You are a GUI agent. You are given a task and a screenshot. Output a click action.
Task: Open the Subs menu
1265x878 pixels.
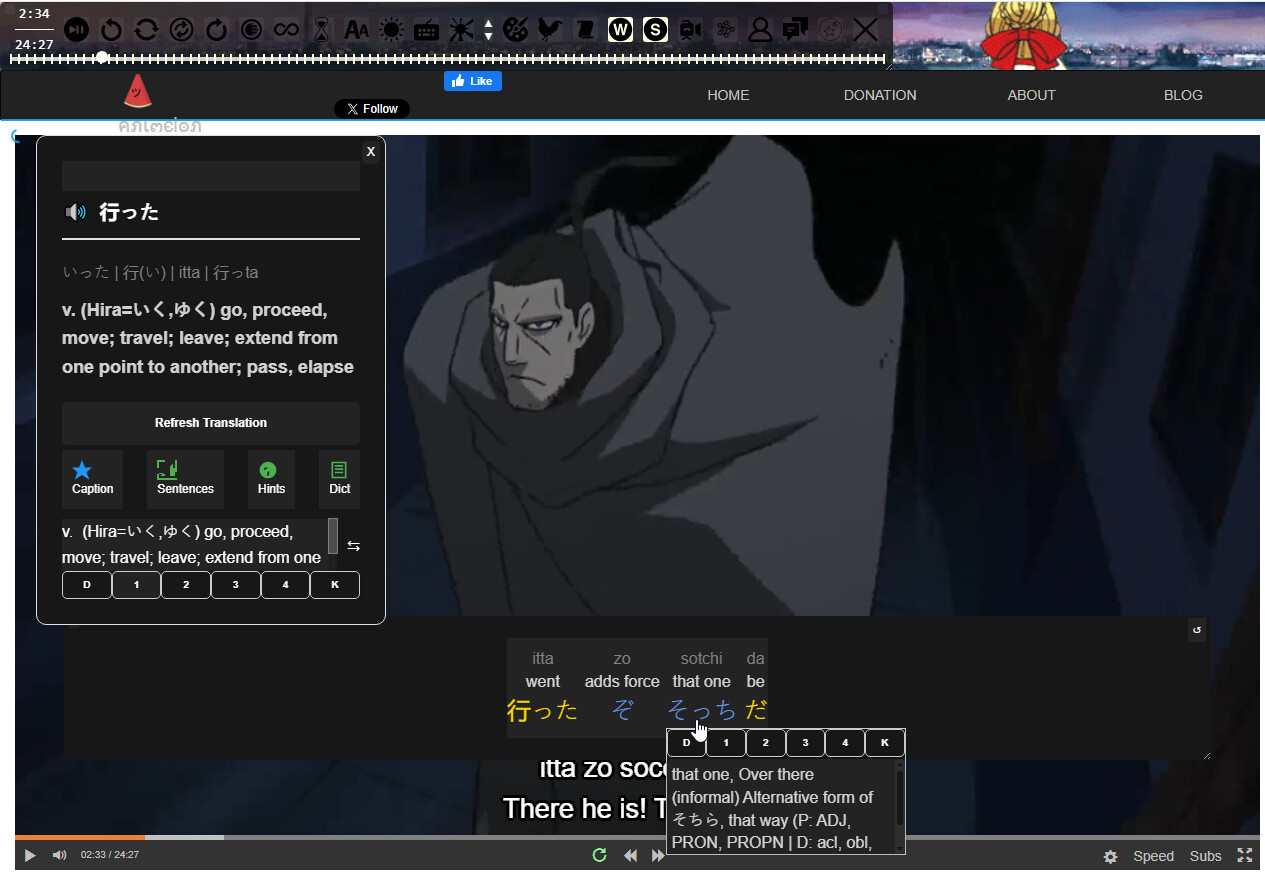click(x=1206, y=856)
